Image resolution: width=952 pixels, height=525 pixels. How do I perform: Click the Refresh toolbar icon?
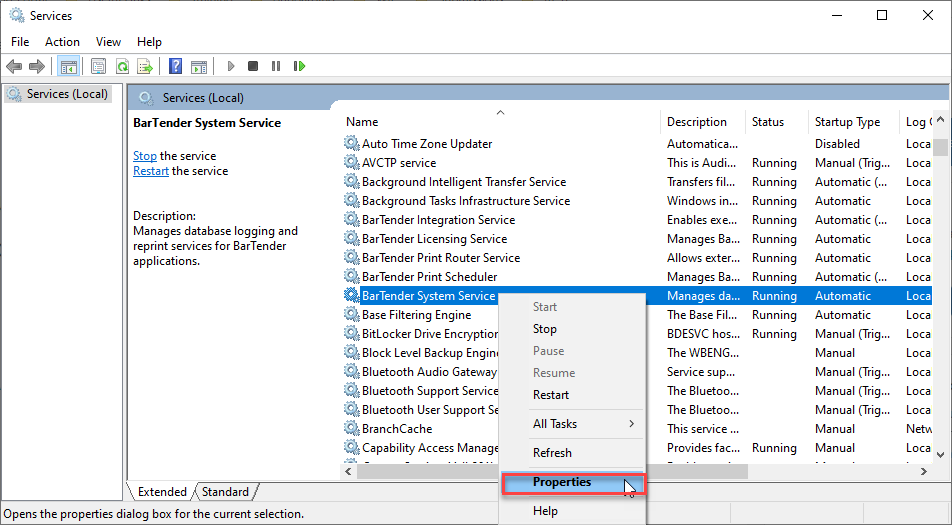click(x=123, y=66)
